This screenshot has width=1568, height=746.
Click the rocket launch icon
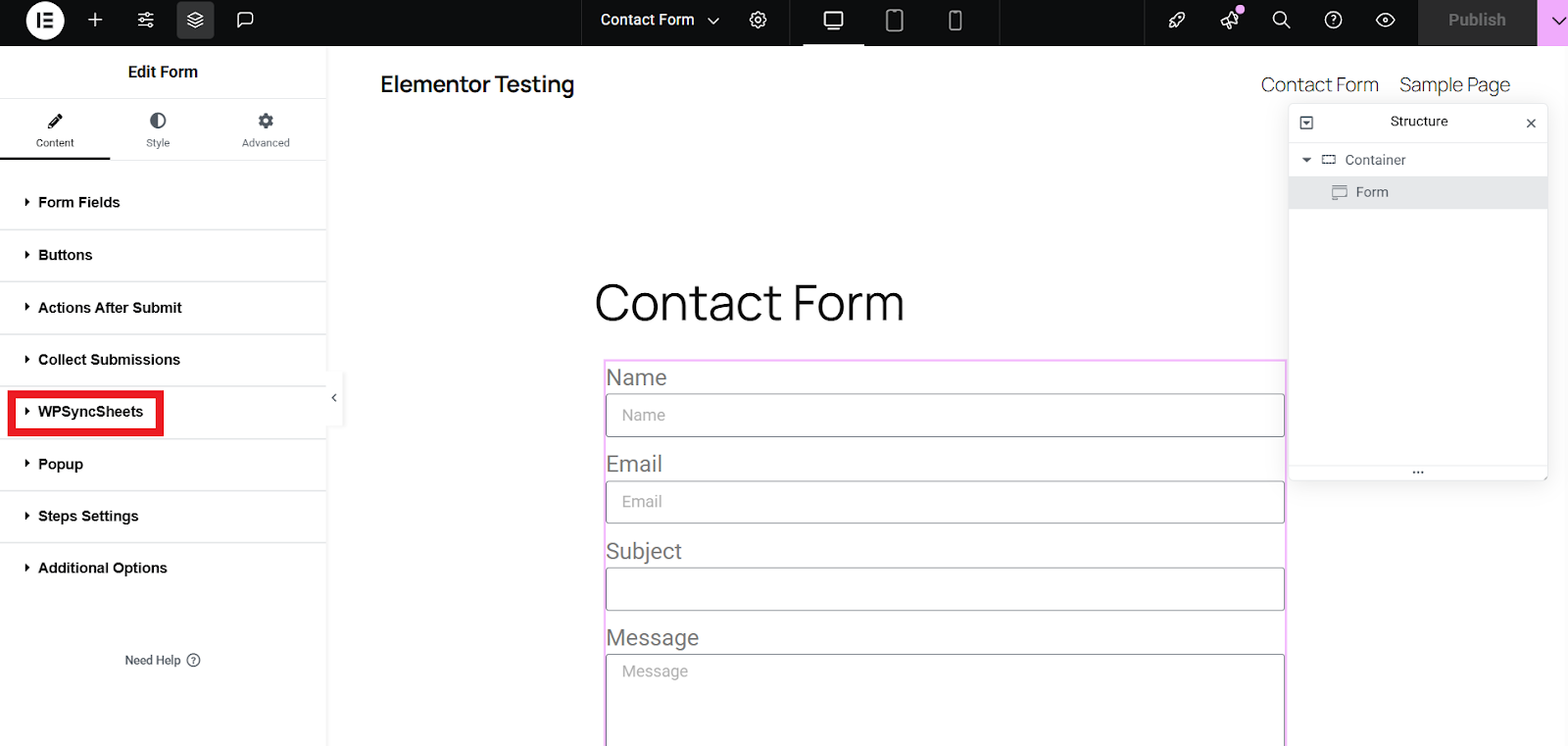tap(1177, 20)
